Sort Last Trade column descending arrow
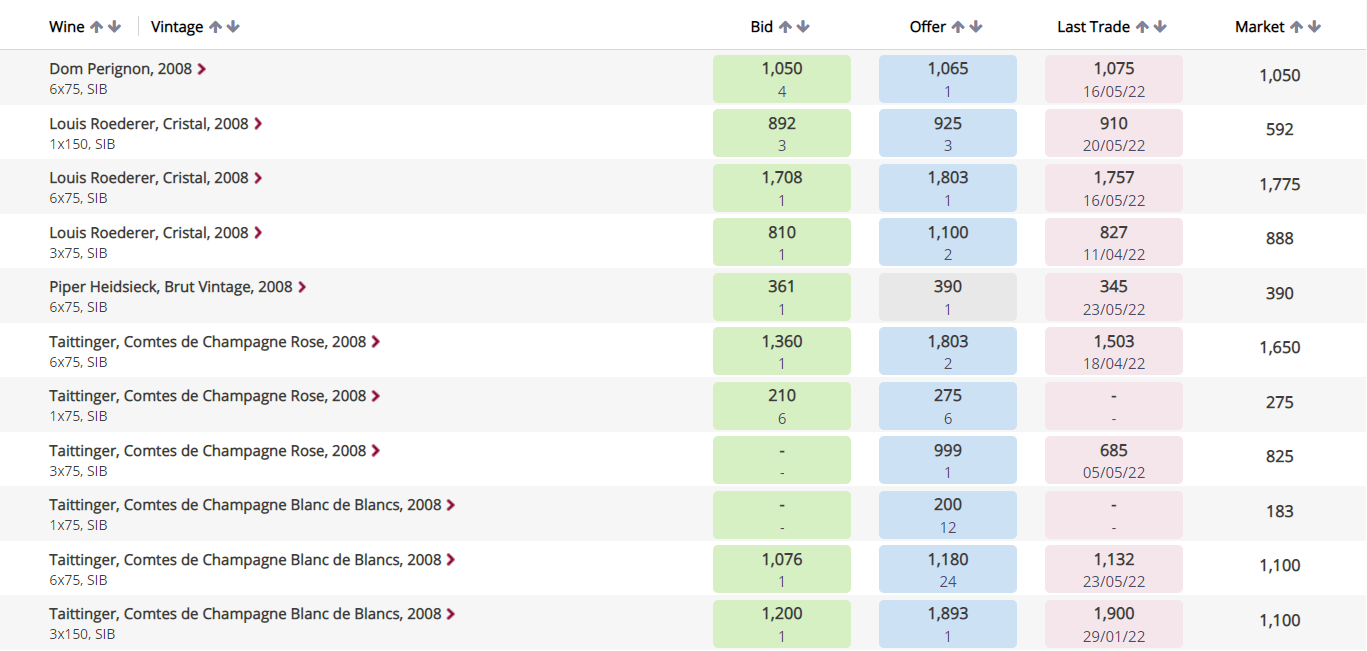The width and height of the screenshot is (1367, 651). (1160, 27)
